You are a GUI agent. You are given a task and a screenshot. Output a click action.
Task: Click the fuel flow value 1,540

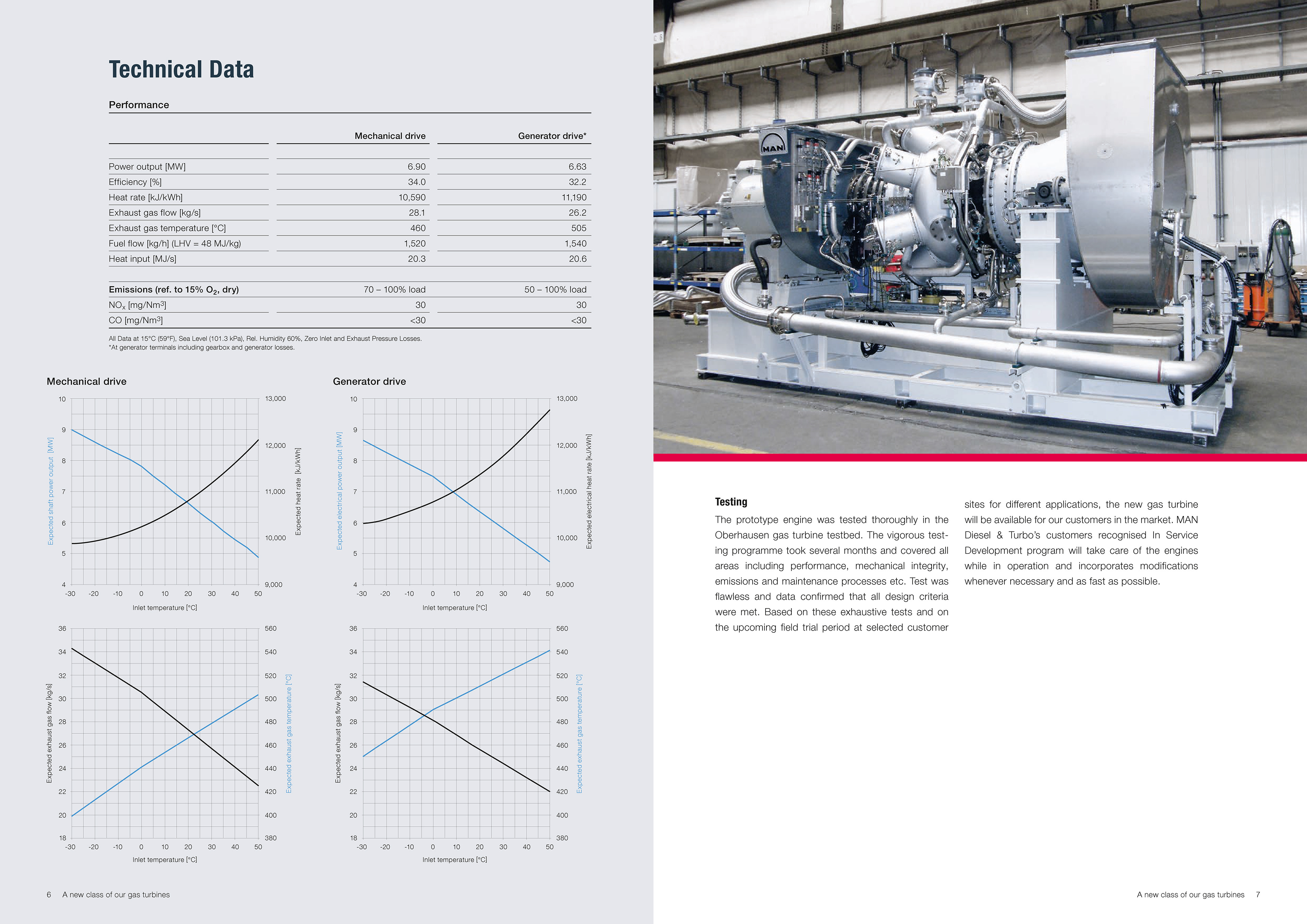[576, 244]
